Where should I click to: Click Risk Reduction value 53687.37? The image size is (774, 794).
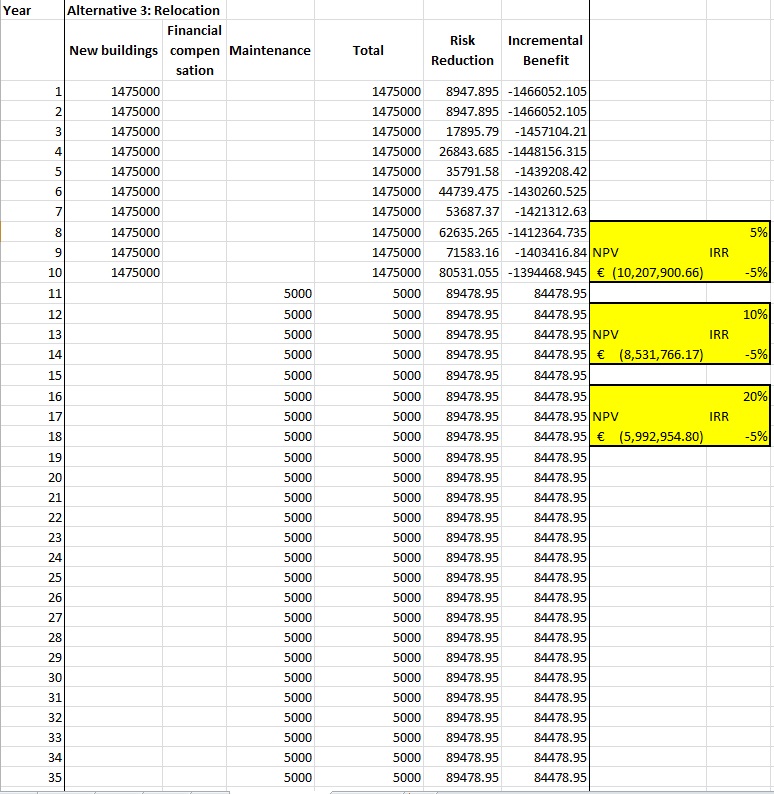pyautogui.click(x=463, y=211)
